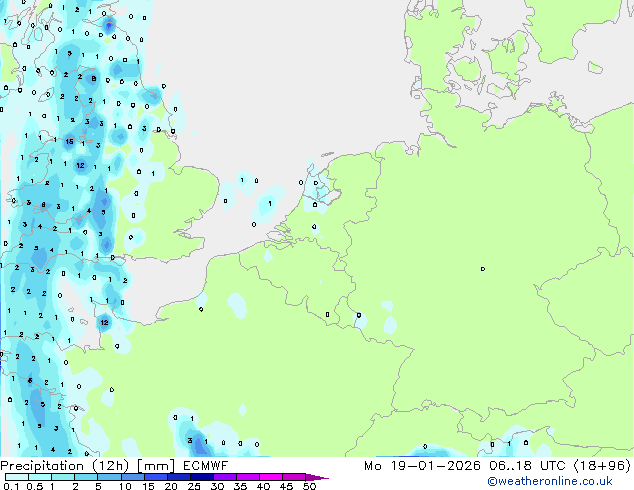Click the '25' legend scale label
634x490 pixels.
(x=194, y=486)
